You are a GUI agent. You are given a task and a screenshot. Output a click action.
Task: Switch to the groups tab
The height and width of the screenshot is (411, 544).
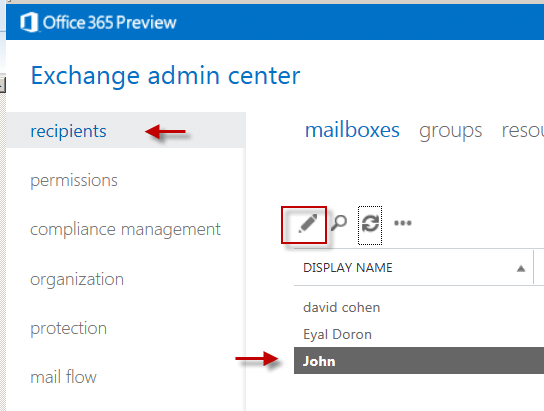[x=450, y=131]
